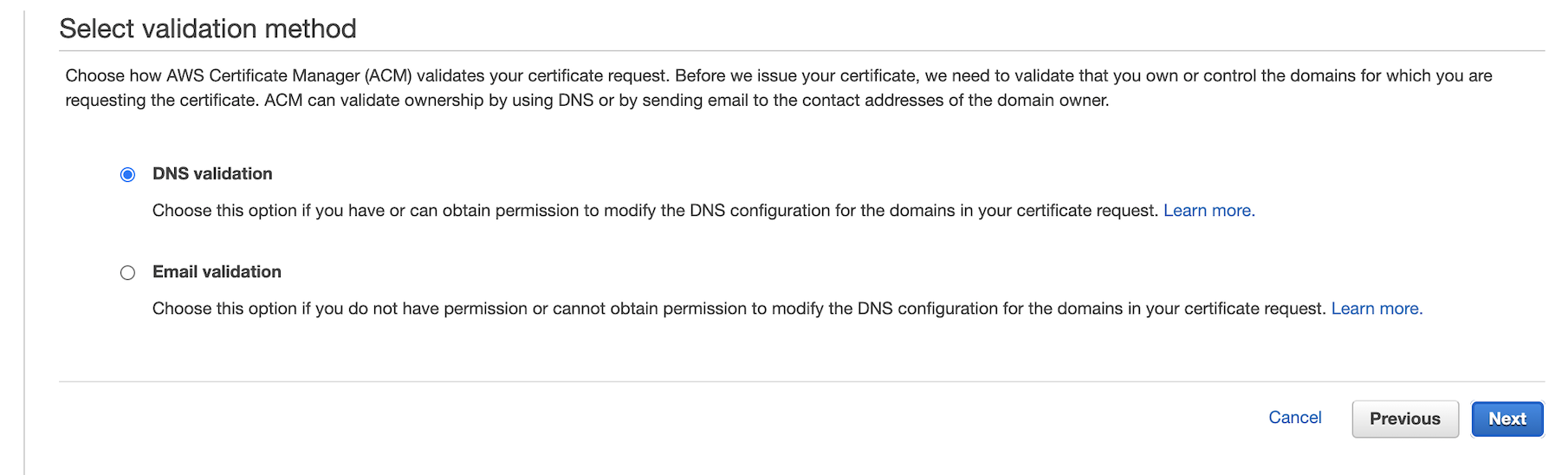Proceed with the blue Next button
The height and width of the screenshot is (475, 1568).
pyautogui.click(x=1506, y=419)
